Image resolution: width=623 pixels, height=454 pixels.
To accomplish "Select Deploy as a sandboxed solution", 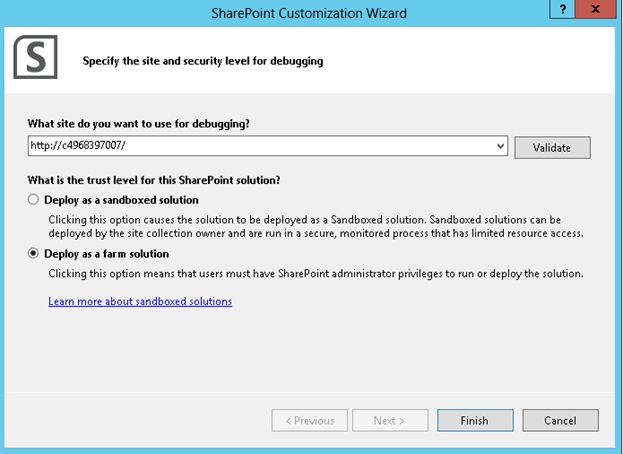I will point(34,200).
